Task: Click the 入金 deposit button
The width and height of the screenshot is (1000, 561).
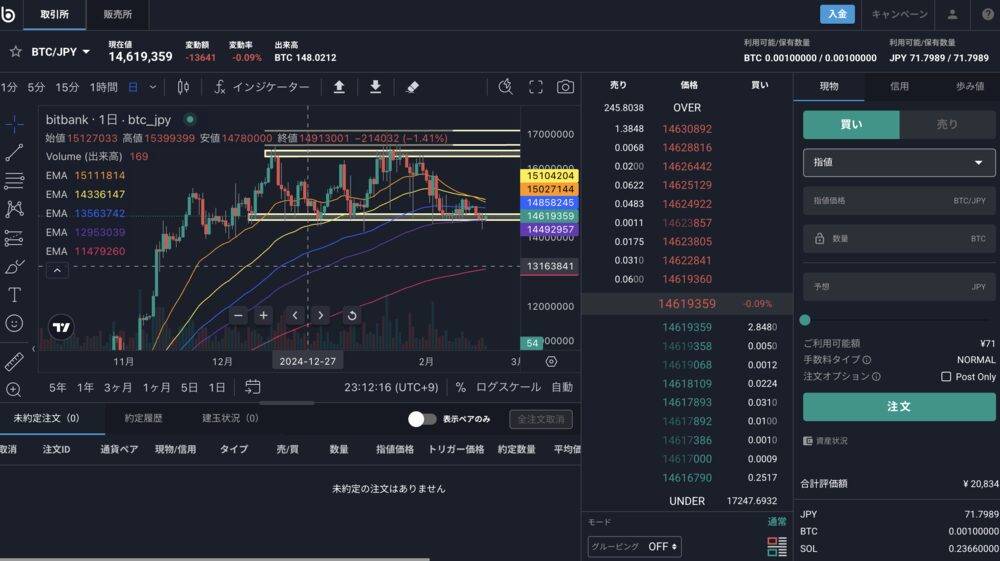Action: 837,14
